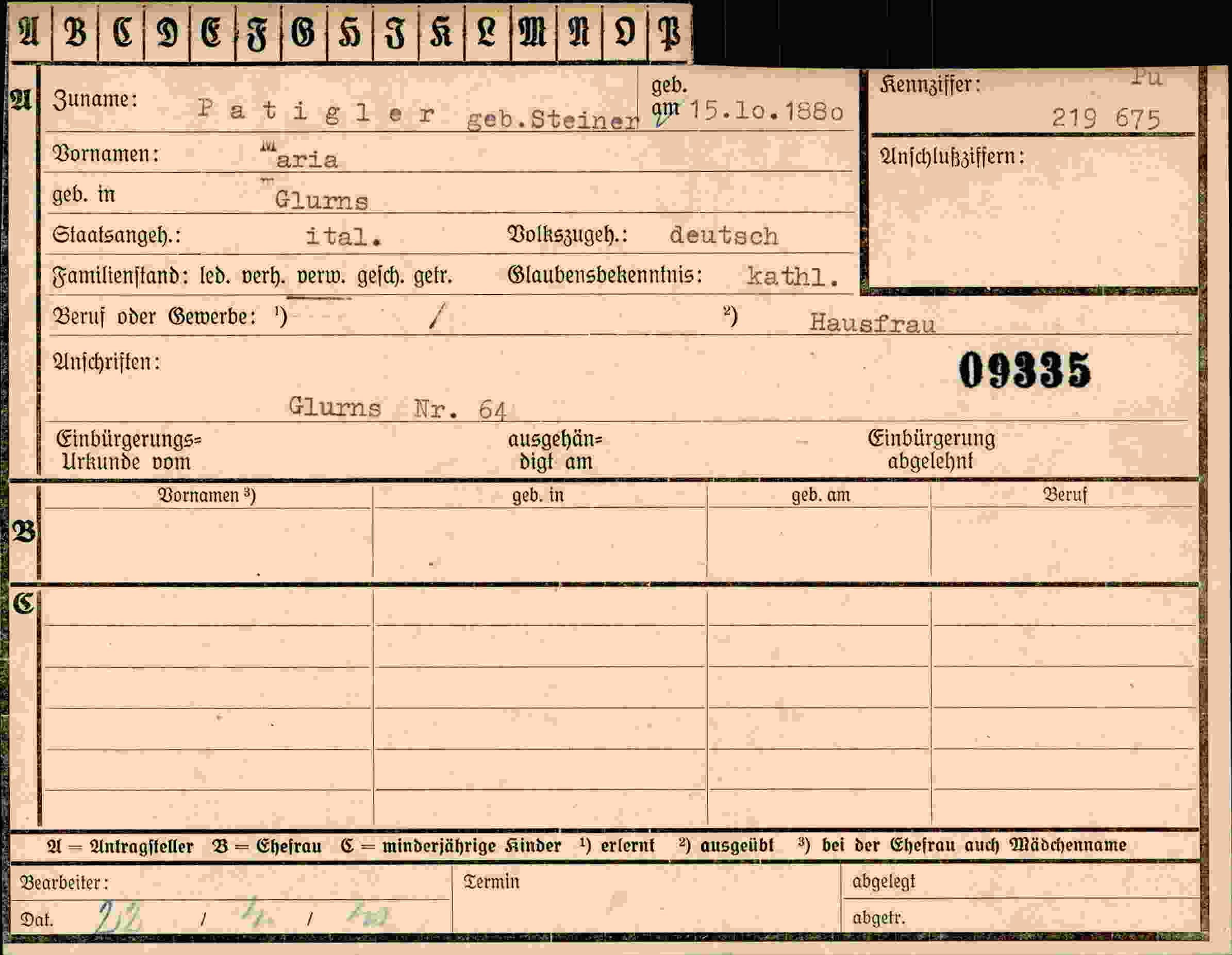
Task: Click the 'Beruf' column header
Action: click(1065, 495)
